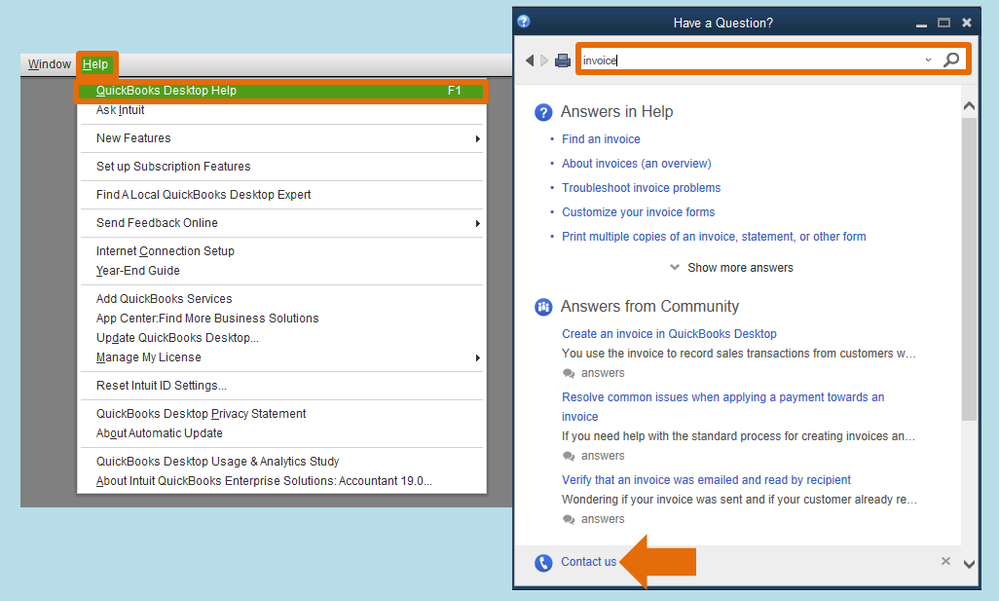Select App Center:Find More Business Solutions
Viewport: 999px width, 601px height.
[282, 318]
